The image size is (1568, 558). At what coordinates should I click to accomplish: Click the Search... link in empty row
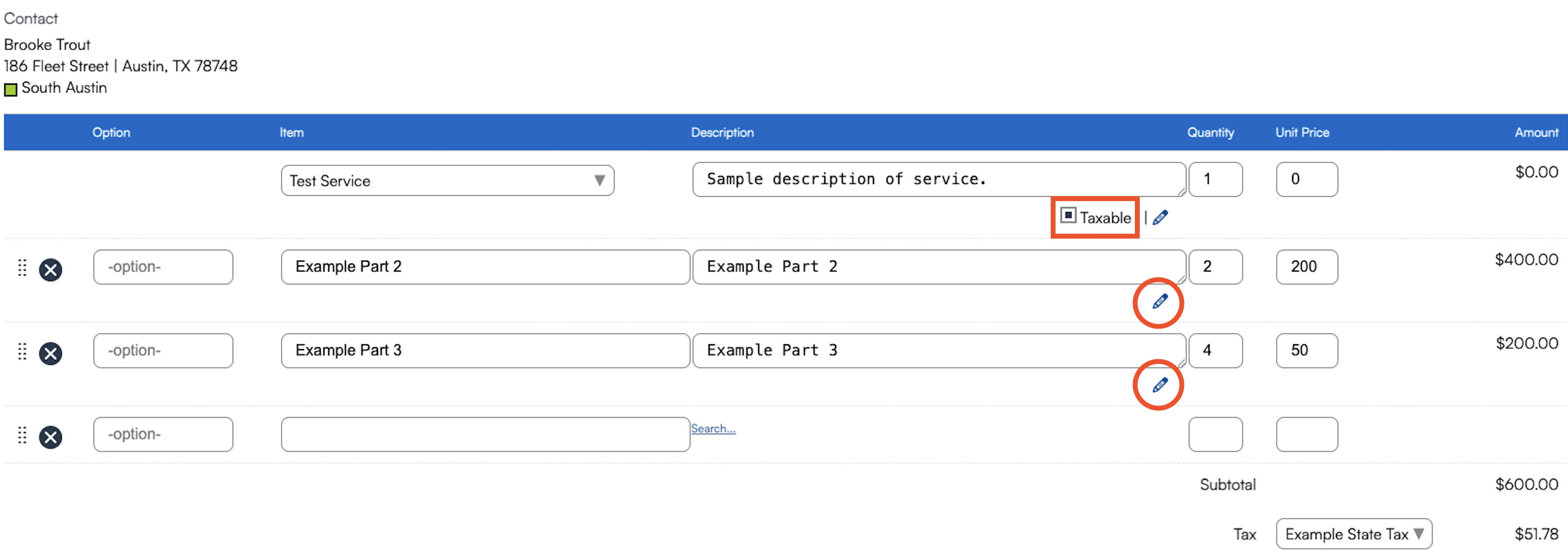coord(713,429)
